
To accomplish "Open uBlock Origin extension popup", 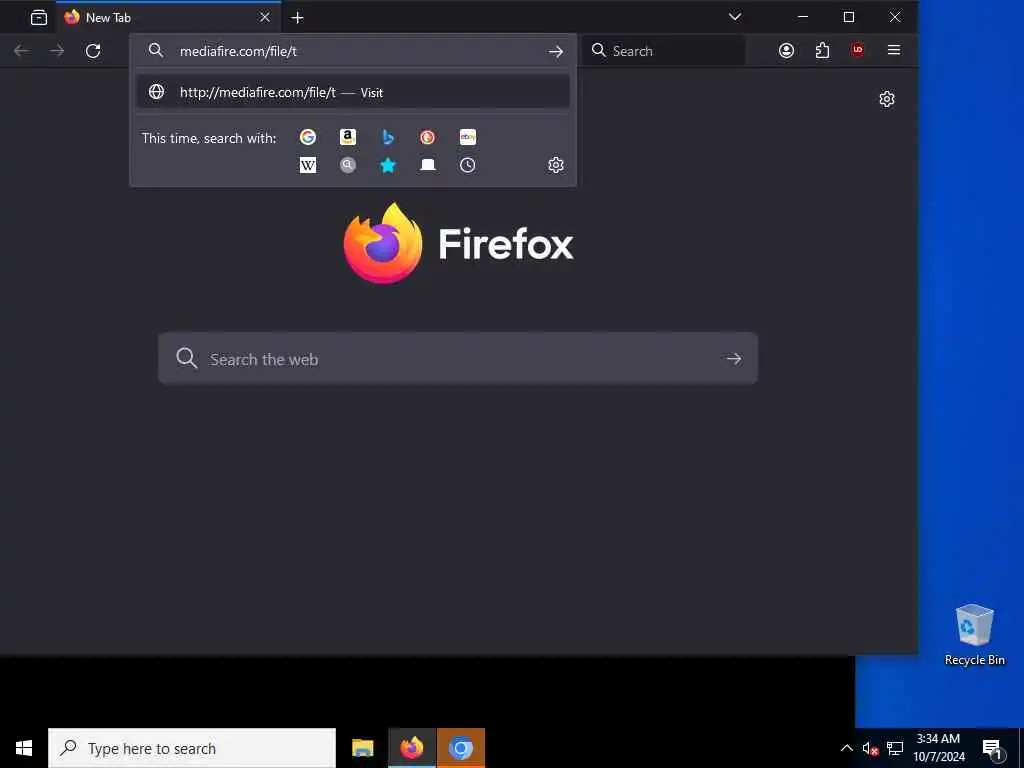I will click(x=857, y=50).
